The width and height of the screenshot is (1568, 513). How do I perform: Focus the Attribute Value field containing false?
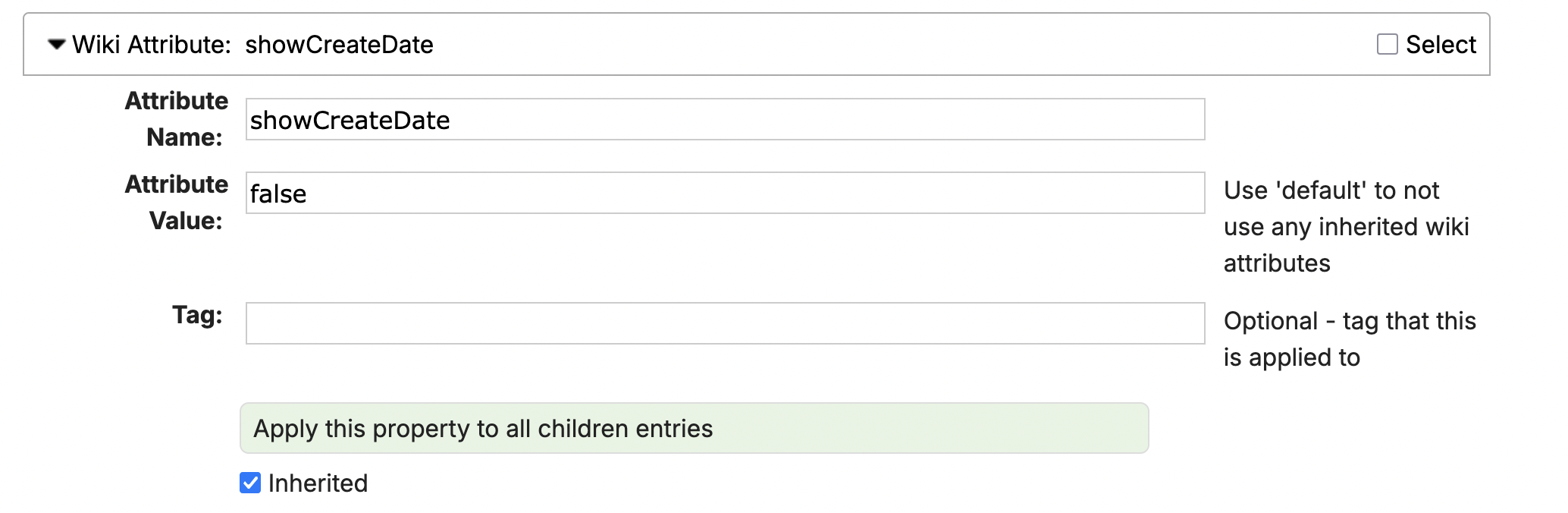point(725,193)
